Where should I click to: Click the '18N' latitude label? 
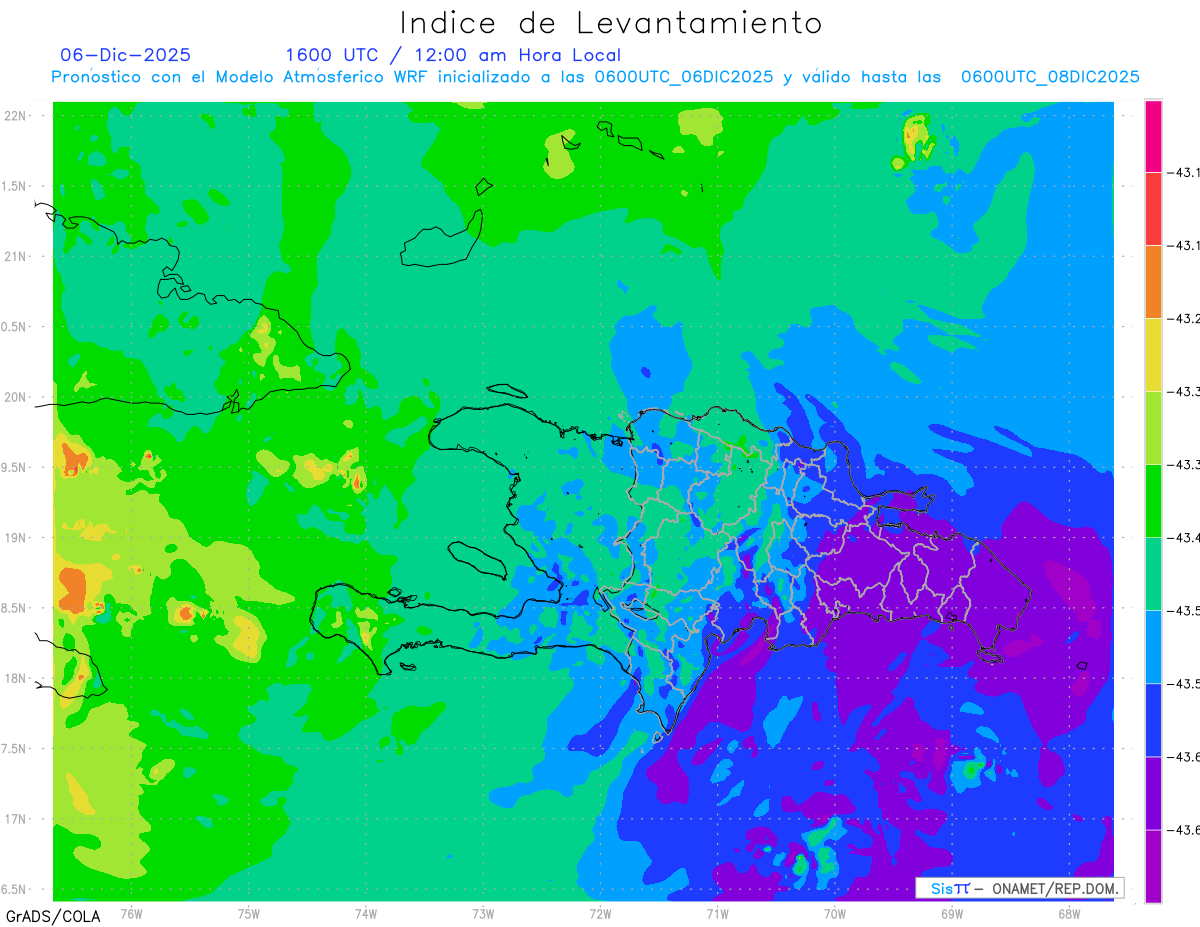(14, 678)
